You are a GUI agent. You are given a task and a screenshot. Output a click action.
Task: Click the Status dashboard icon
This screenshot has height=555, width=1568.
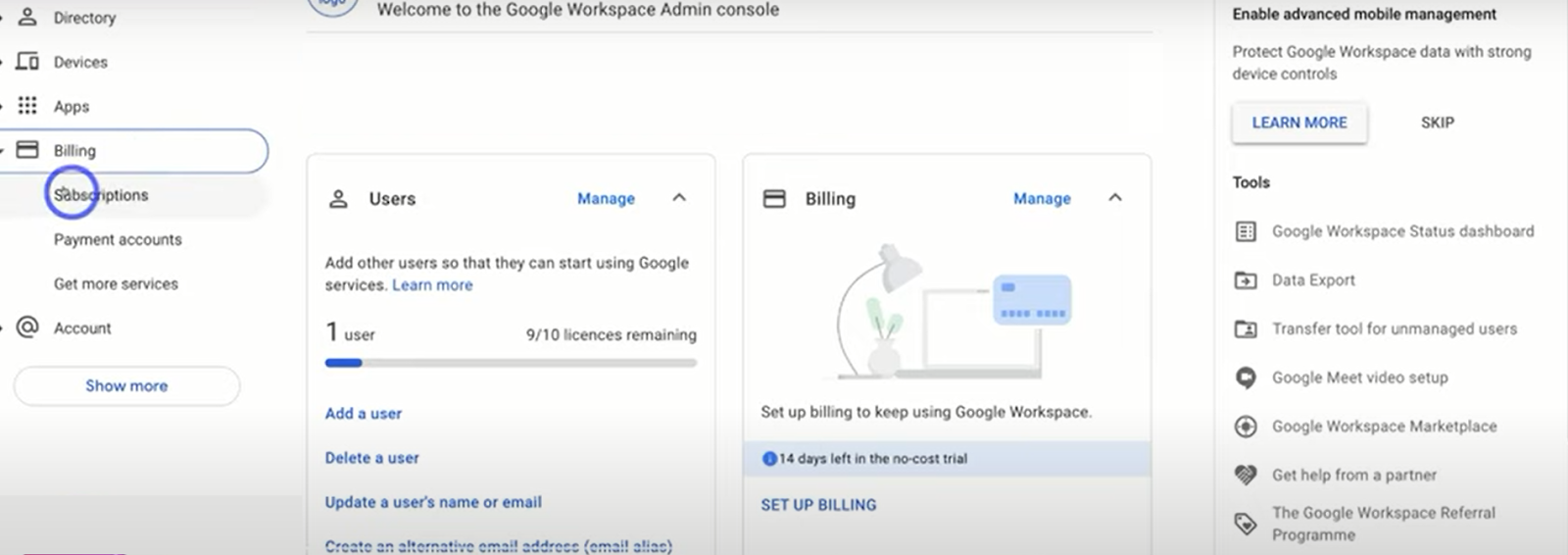click(1246, 231)
